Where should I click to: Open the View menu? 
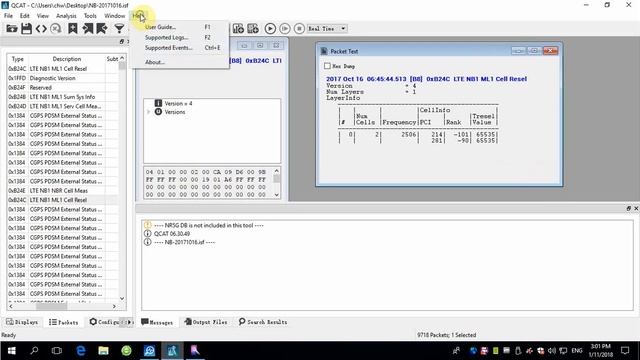tap(42, 16)
